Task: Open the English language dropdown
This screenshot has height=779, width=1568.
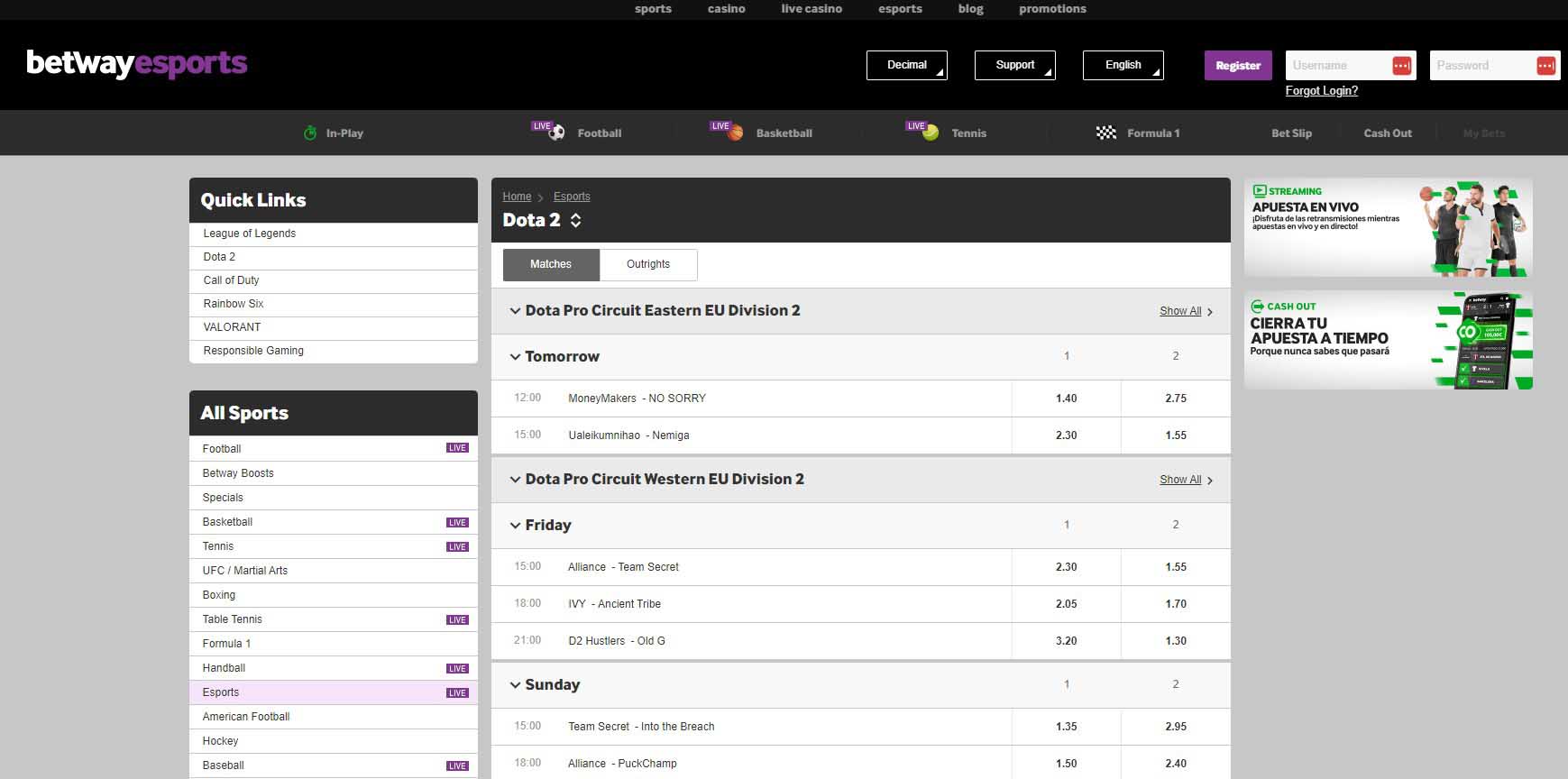Action: pyautogui.click(x=1123, y=65)
